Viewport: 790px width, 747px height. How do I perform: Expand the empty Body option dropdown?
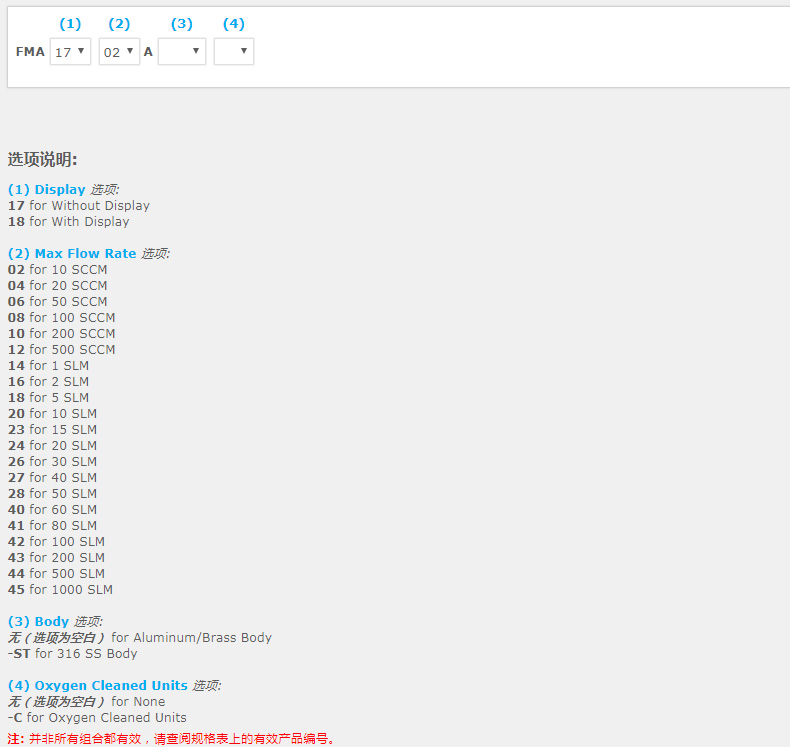coord(182,52)
